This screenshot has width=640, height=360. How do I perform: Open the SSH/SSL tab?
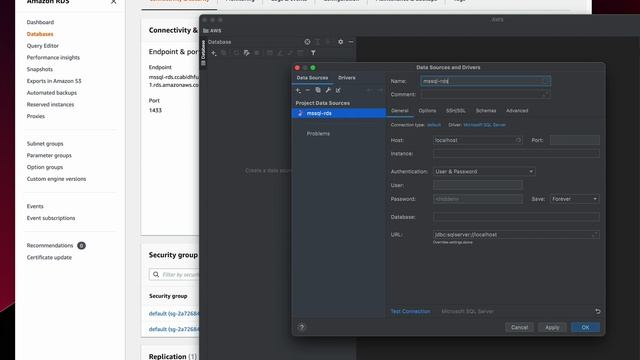pos(456,111)
